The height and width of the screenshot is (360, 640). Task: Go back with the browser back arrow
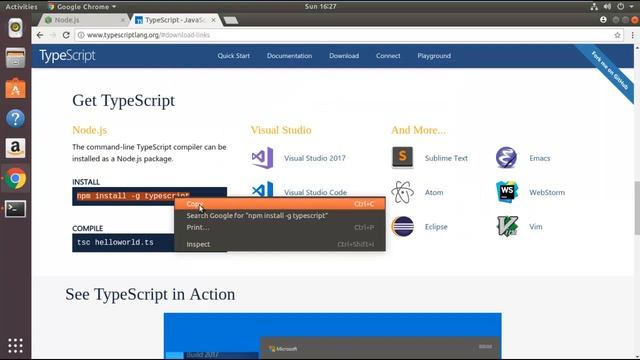40,35
